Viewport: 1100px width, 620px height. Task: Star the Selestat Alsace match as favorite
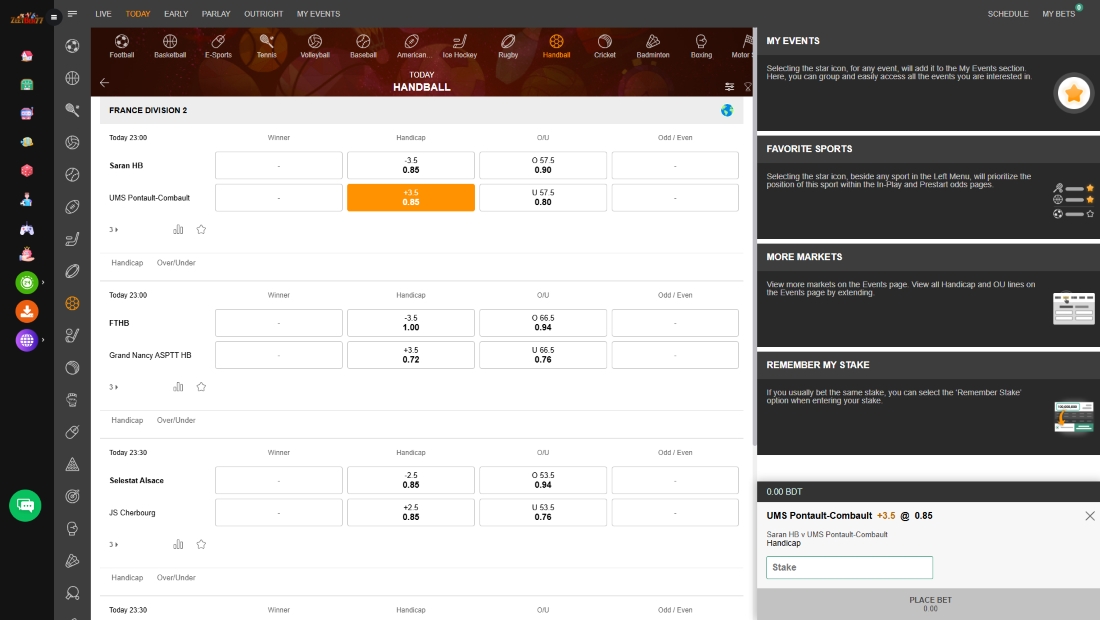click(201, 544)
